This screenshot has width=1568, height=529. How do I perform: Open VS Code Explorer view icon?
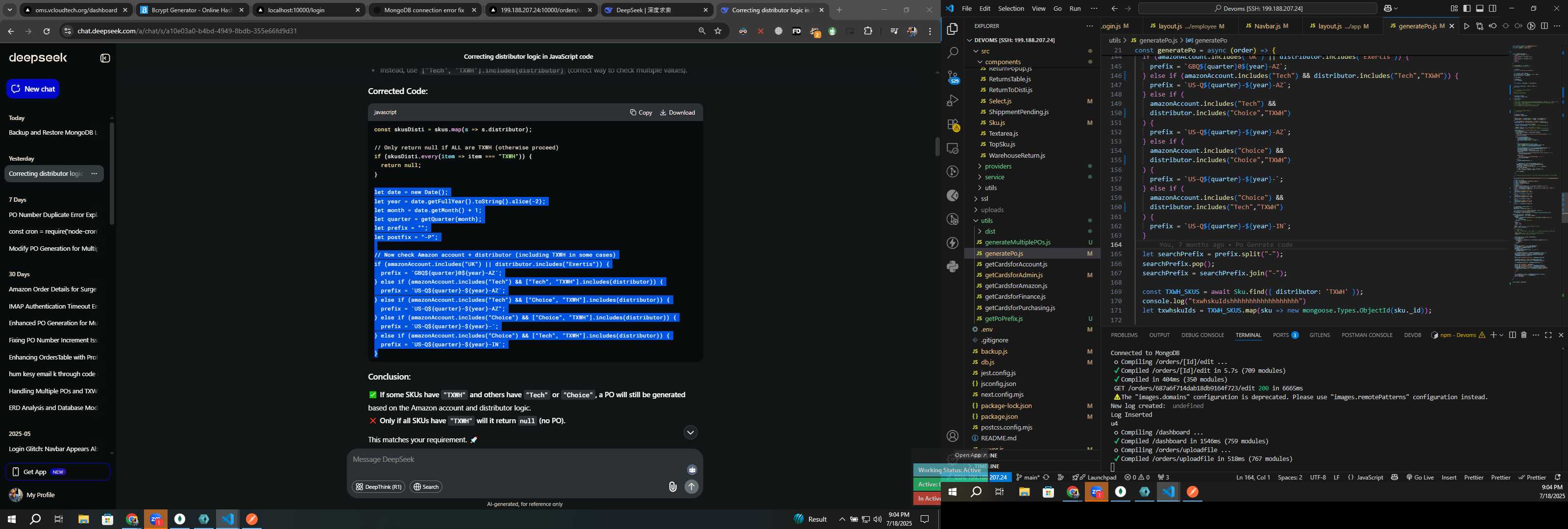pos(953,29)
